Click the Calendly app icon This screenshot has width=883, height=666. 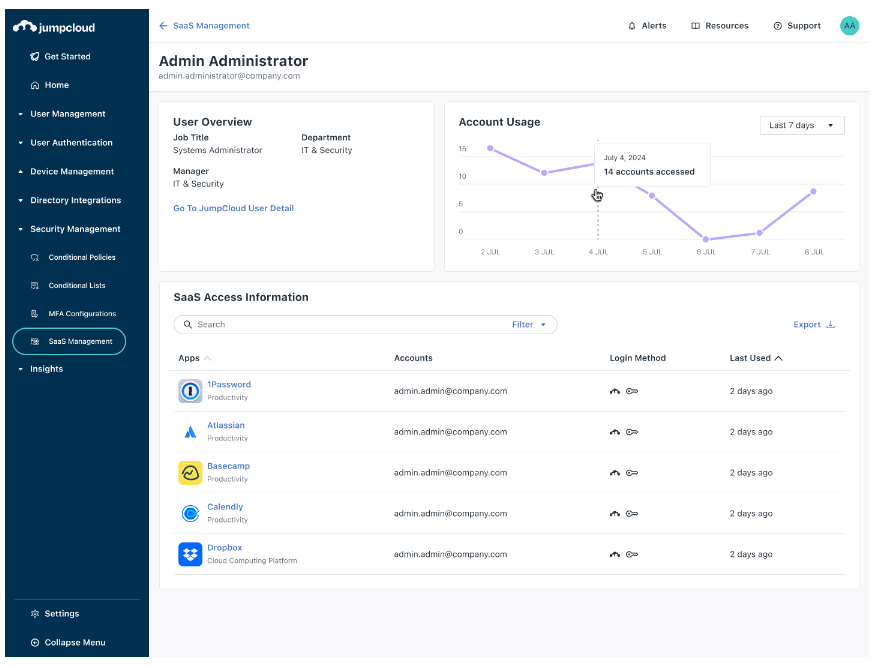[190, 514]
